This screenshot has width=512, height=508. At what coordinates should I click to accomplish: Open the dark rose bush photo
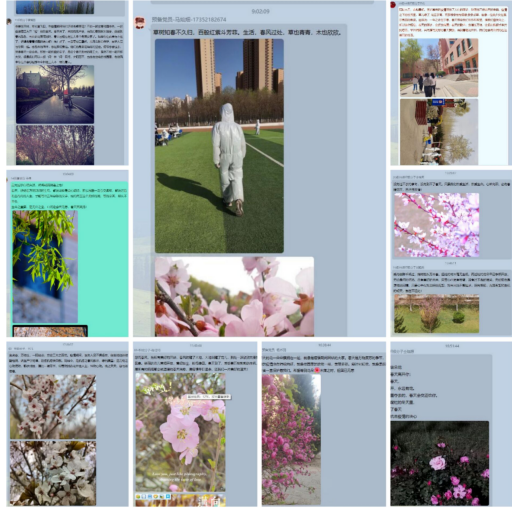tap(440, 464)
